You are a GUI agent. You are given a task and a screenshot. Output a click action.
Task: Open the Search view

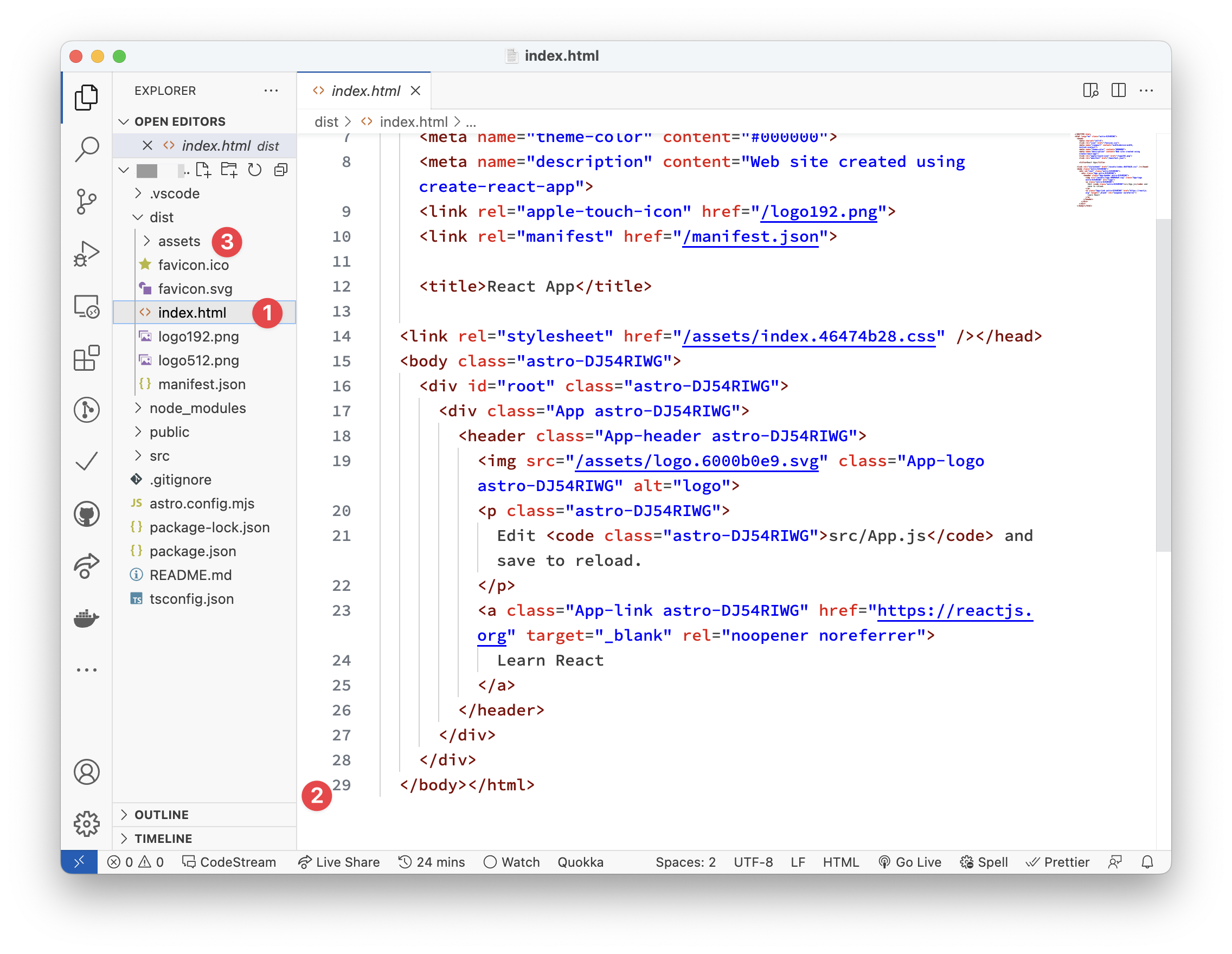[x=86, y=149]
